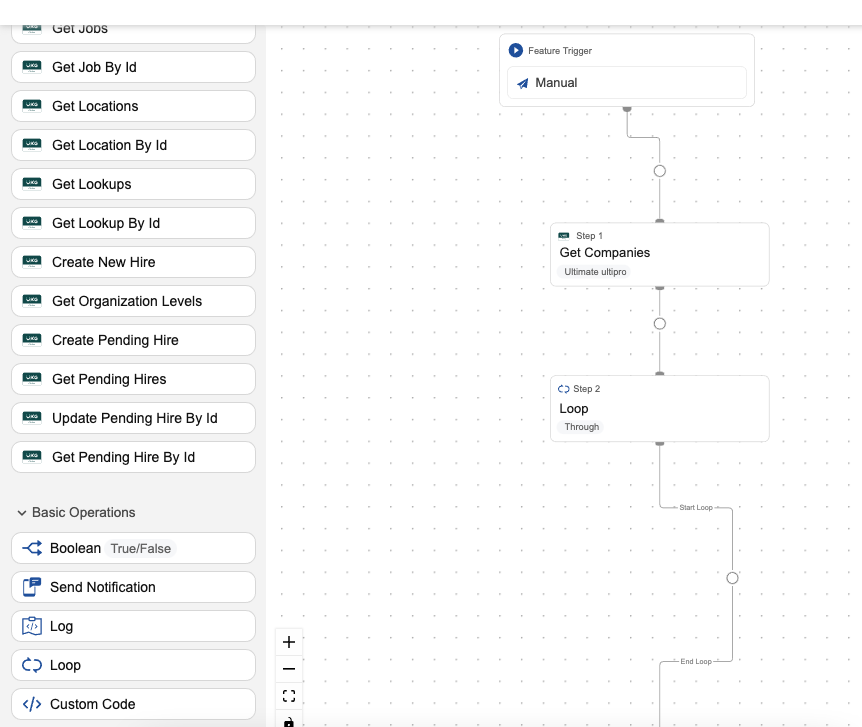The height and width of the screenshot is (727, 862).
Task: Click the End Loop label
Action: click(696, 662)
